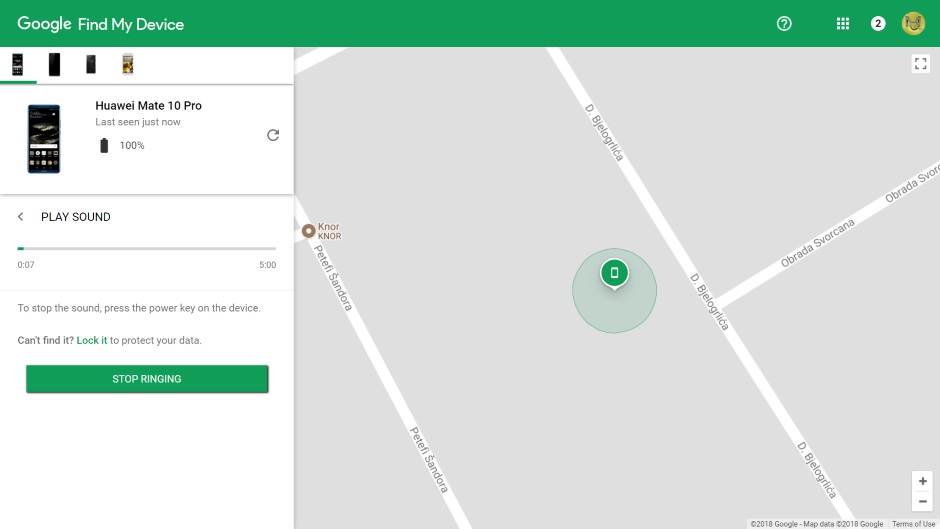Viewport: 940px width, 529px height.
Task: Switch to the third device tab
Action: coord(91,65)
